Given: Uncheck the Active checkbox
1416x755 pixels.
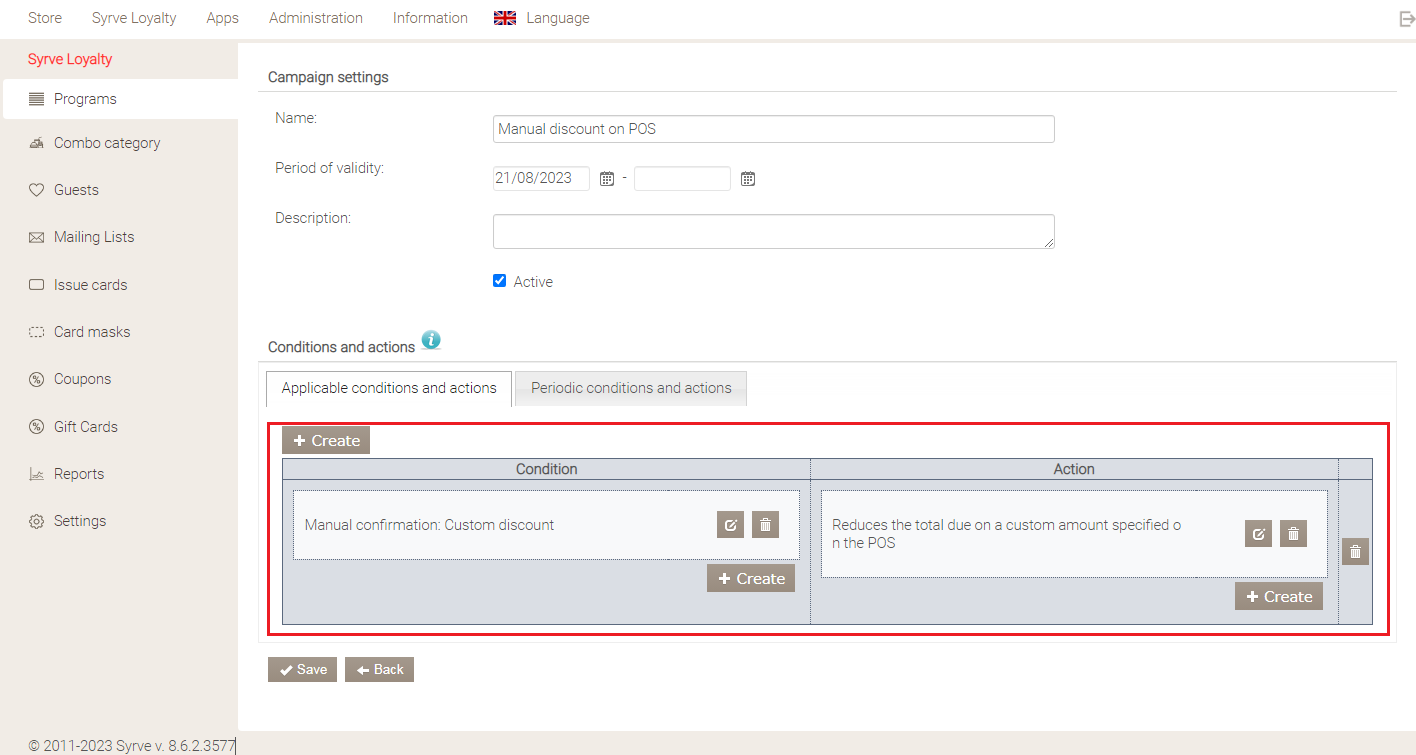Looking at the screenshot, I should pyautogui.click(x=500, y=281).
